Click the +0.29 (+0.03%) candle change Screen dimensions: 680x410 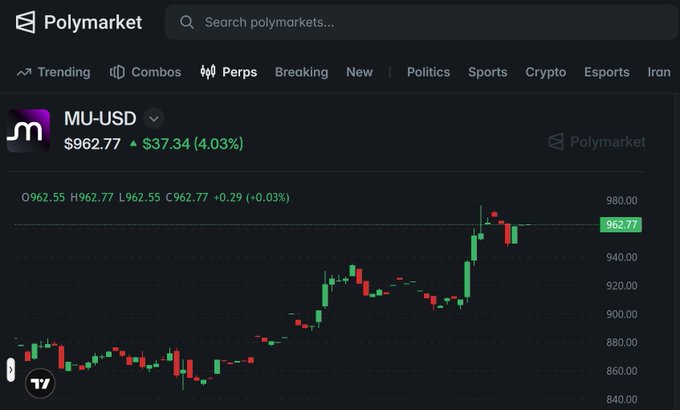pyautogui.click(x=251, y=198)
